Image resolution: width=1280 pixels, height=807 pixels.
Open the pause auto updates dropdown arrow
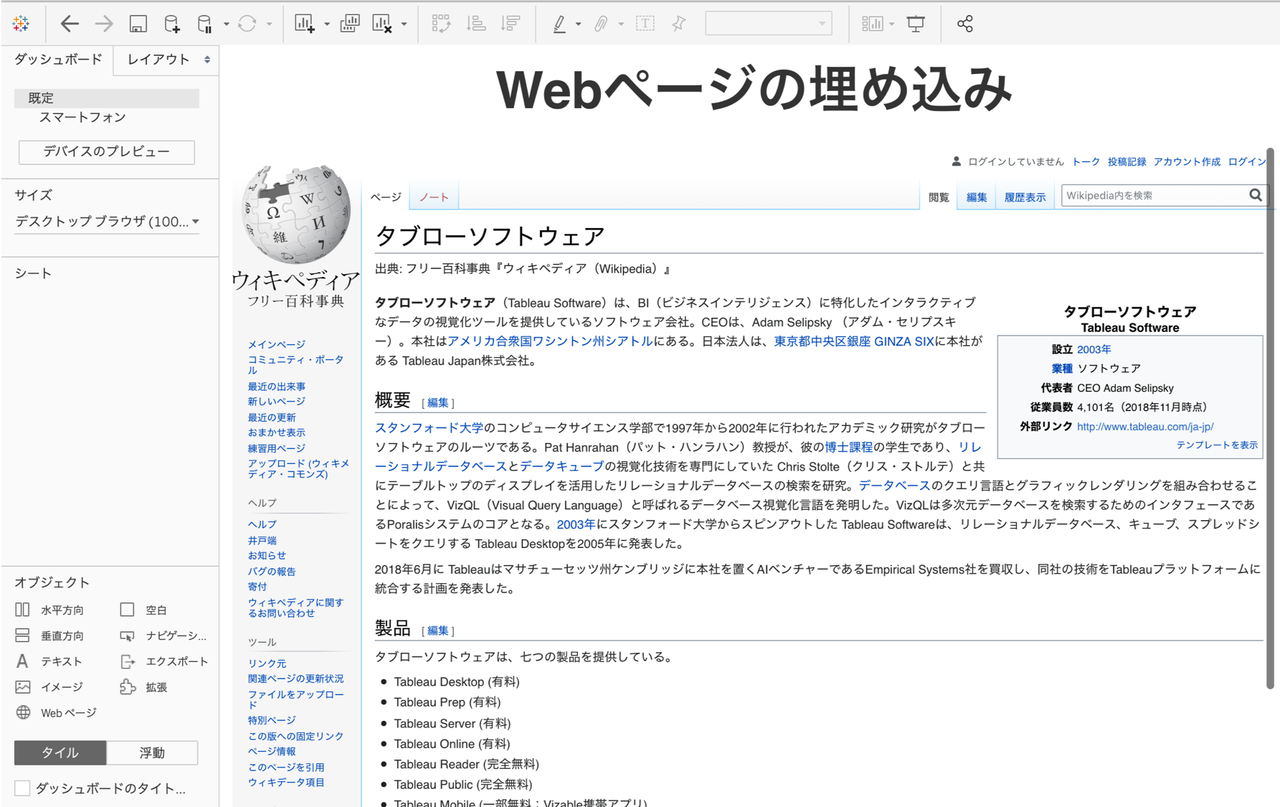point(226,24)
